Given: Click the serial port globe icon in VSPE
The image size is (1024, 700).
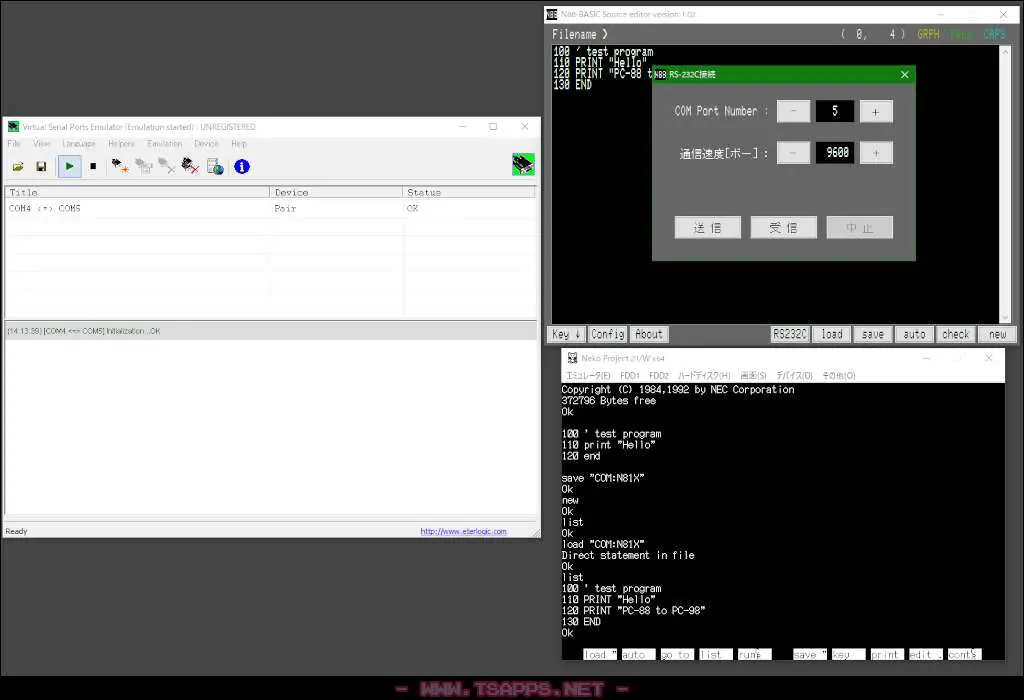Looking at the screenshot, I should click(x=215, y=167).
